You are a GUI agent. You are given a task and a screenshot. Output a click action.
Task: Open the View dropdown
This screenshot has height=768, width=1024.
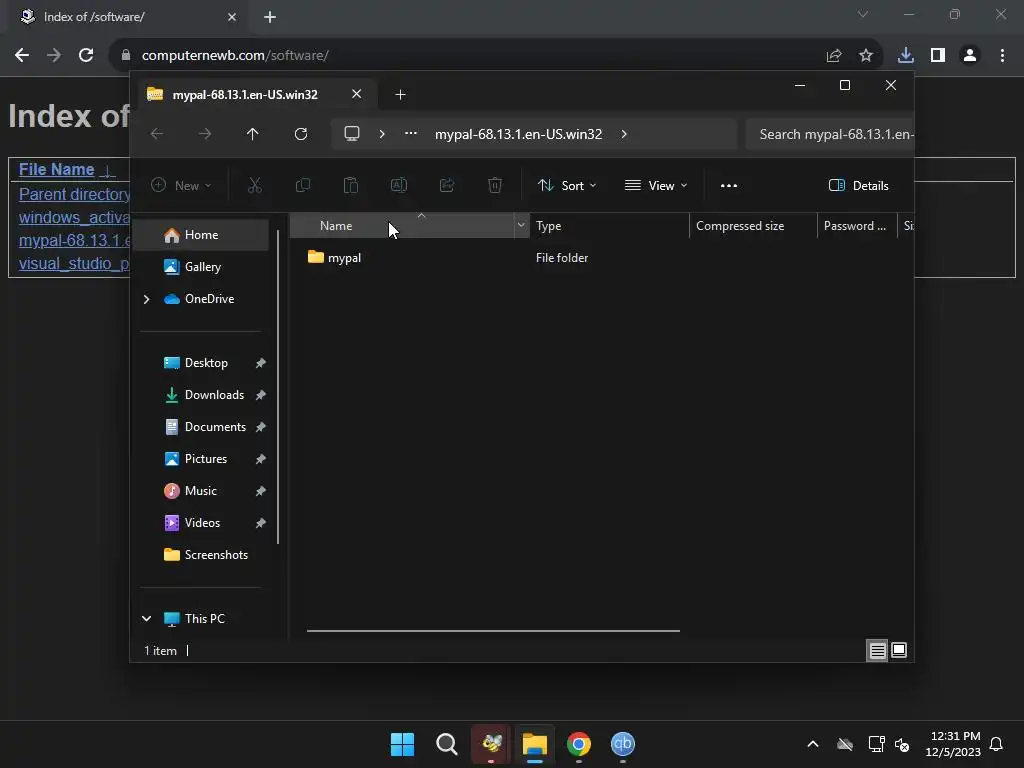[x=656, y=185]
